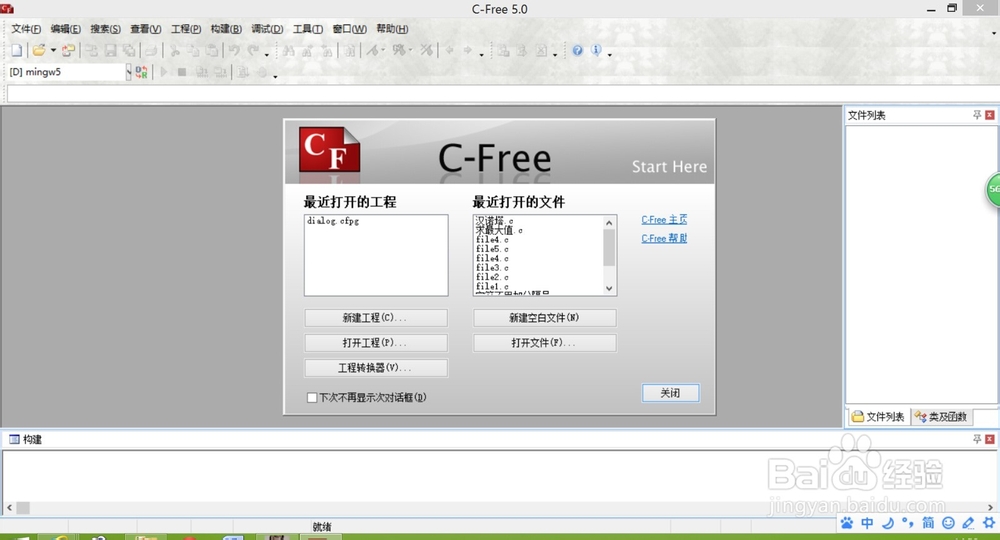Screen dimensions: 1000x540
Task: Click recent files list scroll-down arrow
Action: click(609, 288)
